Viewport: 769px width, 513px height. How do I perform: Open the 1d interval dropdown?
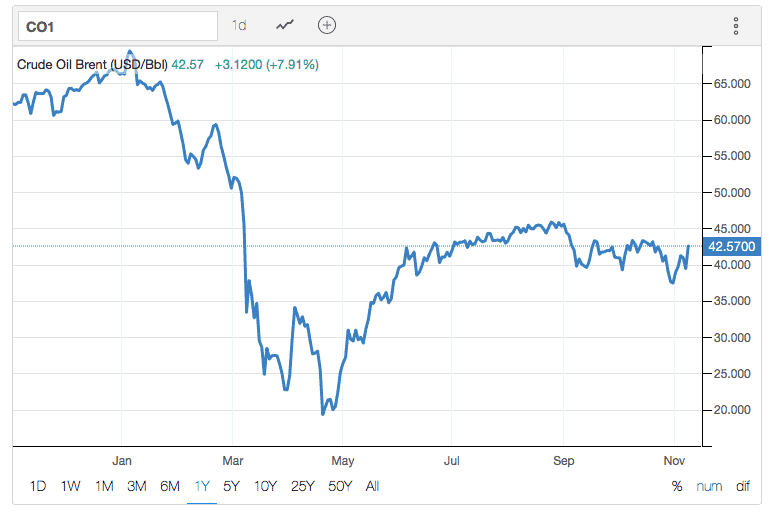click(x=239, y=25)
